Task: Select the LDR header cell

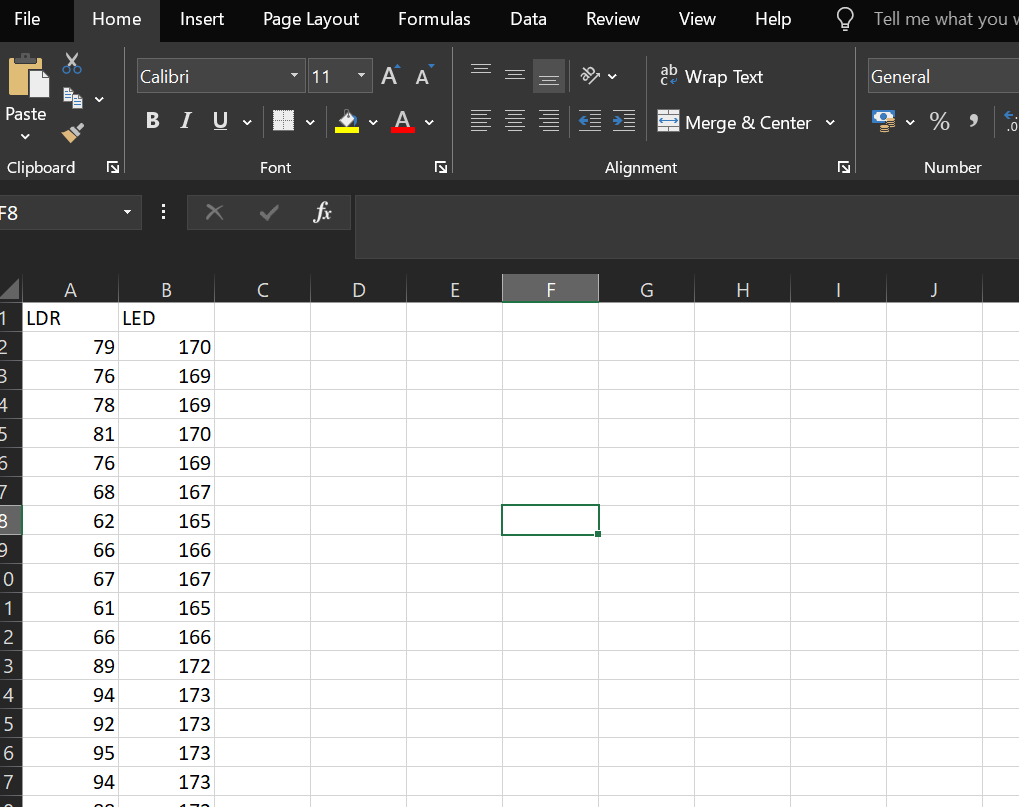Action: (70, 318)
